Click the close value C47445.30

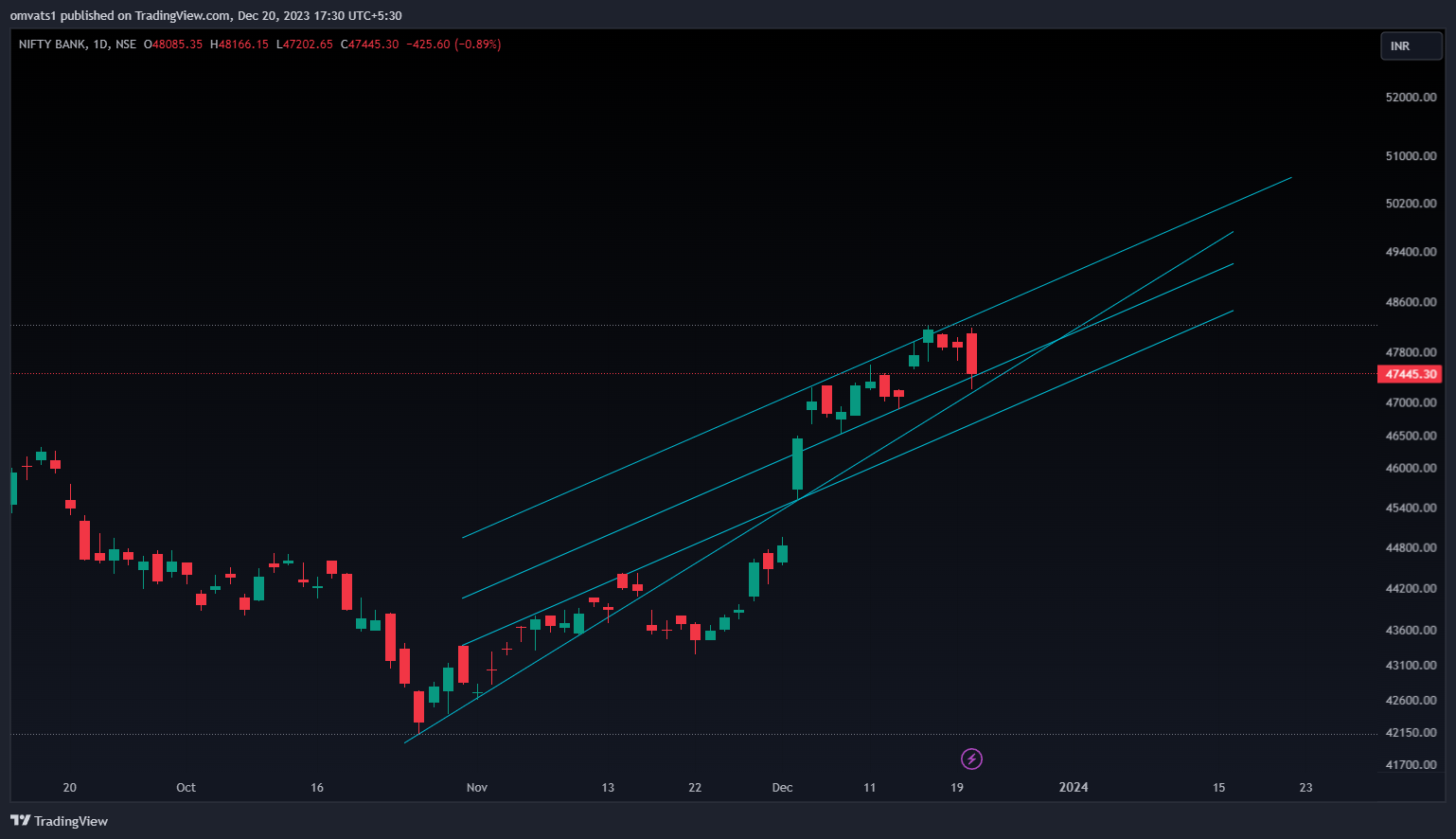coord(370,45)
